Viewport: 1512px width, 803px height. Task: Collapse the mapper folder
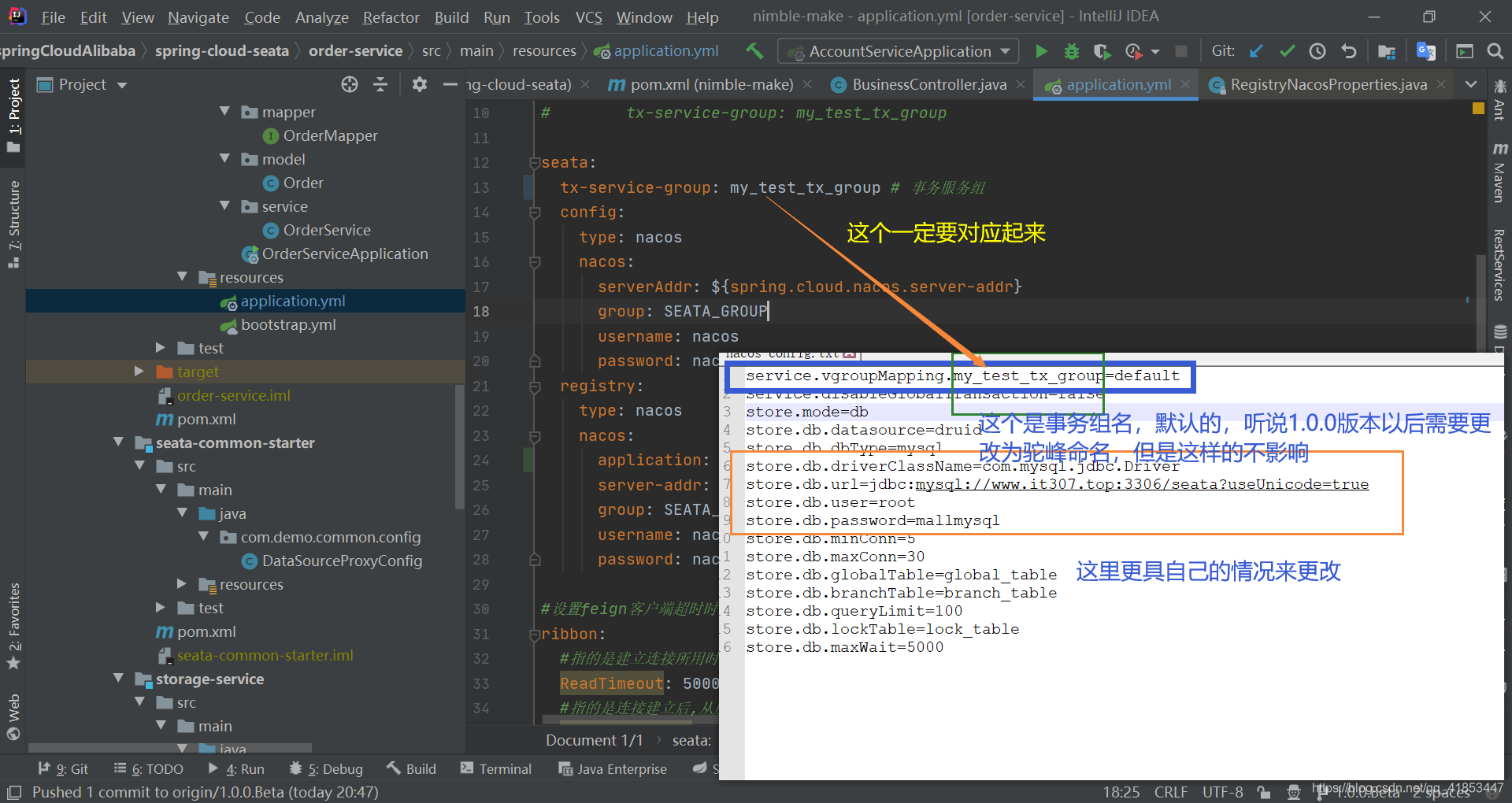[224, 112]
